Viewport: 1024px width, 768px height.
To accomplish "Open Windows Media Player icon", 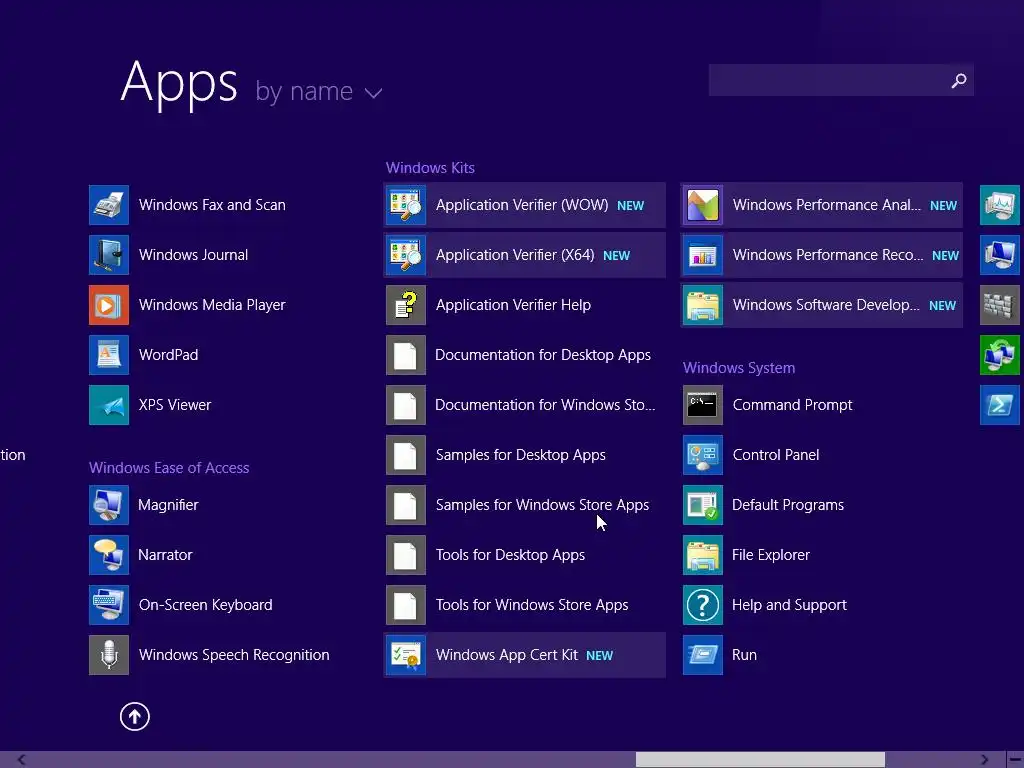I will tap(109, 305).
